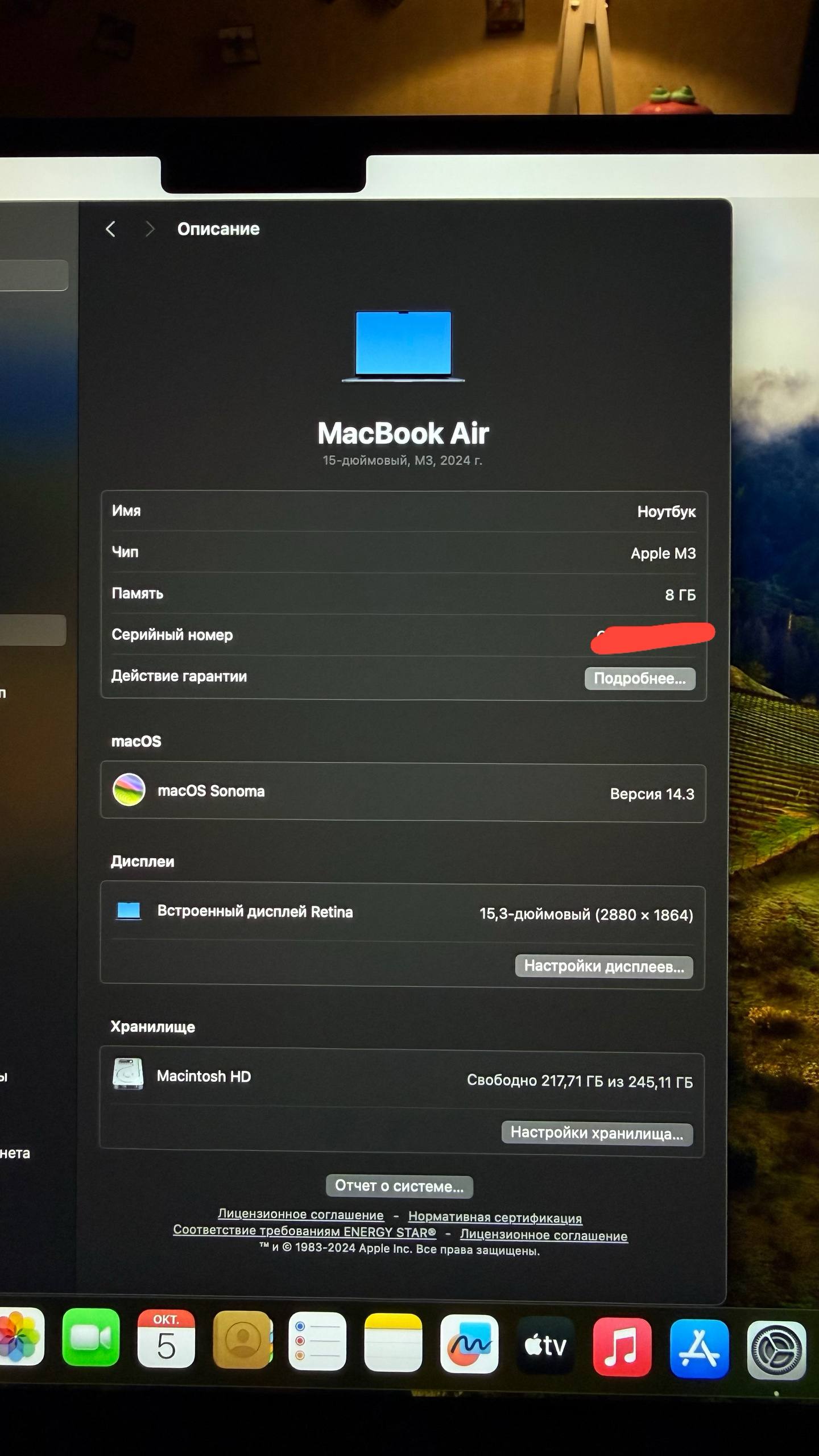The width and height of the screenshot is (819, 1456).
Task: Click the MacBook Air laptop image
Action: pos(403,346)
